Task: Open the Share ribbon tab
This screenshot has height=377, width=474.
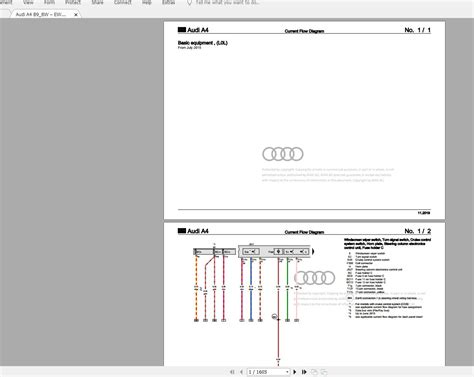Action: point(97,2)
